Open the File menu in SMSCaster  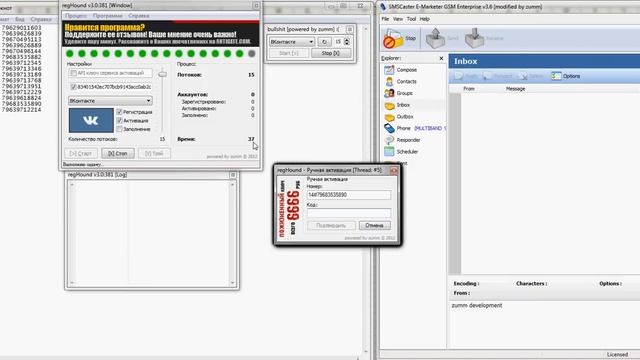coord(385,19)
